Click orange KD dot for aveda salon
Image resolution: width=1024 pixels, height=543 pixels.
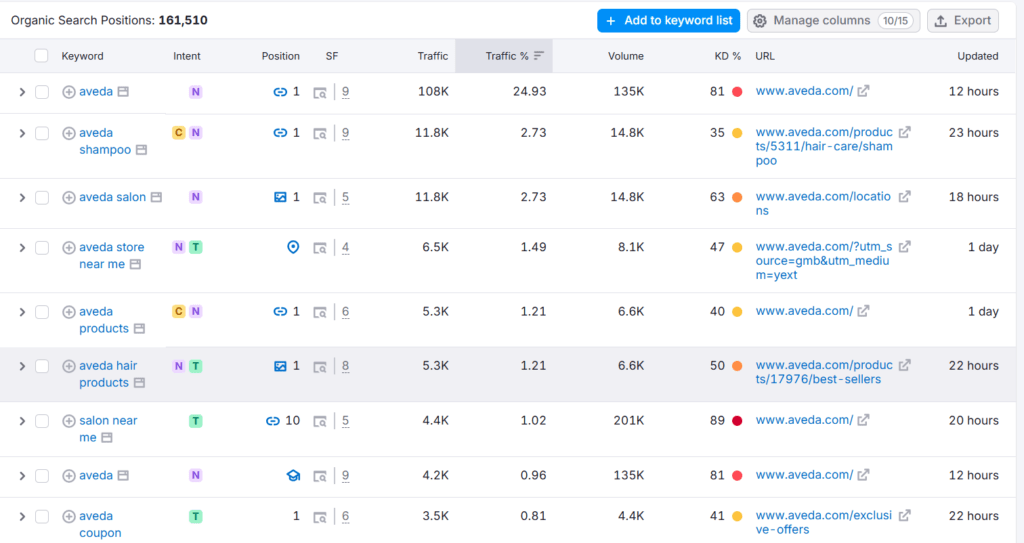[737, 197]
